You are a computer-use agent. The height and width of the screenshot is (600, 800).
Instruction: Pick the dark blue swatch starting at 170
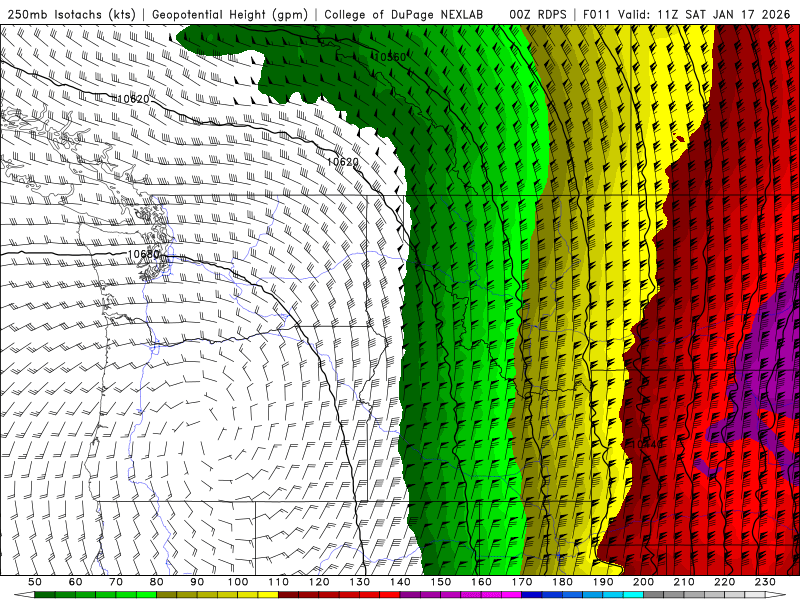(532, 595)
